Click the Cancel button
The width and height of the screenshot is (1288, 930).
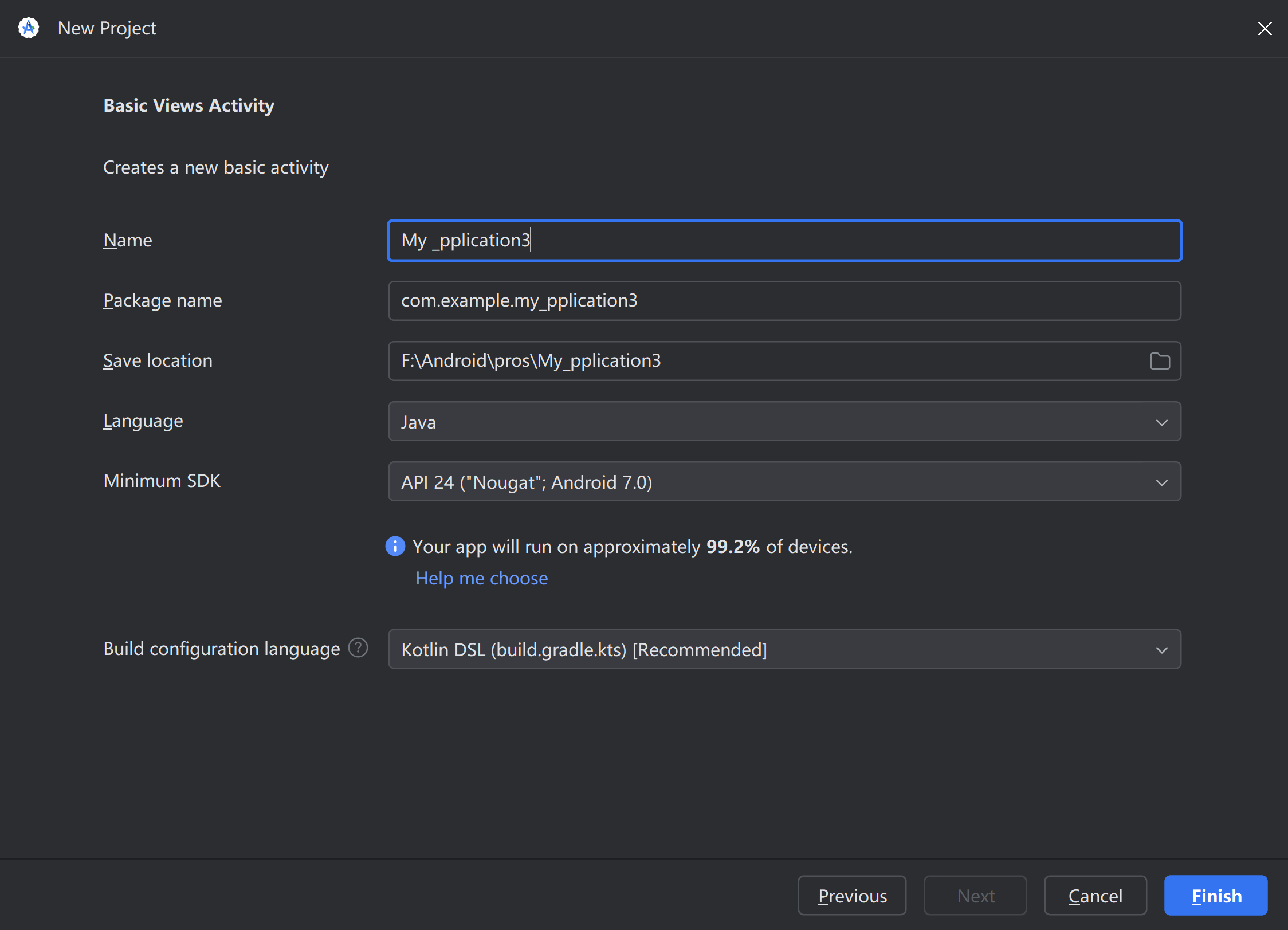pyautogui.click(x=1095, y=896)
